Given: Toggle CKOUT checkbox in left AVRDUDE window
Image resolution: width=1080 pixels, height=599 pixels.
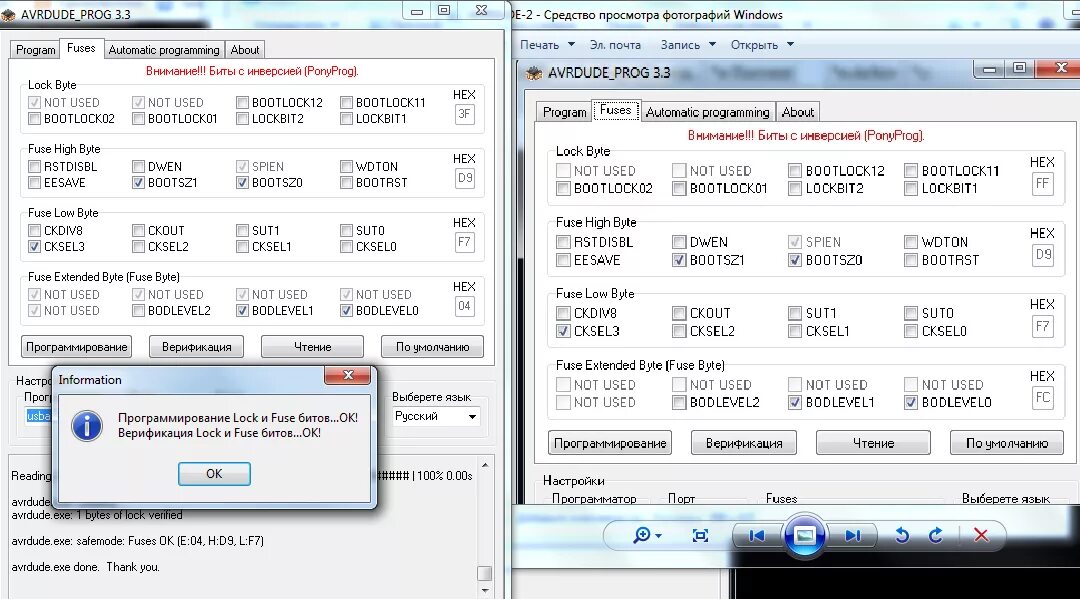Looking at the screenshot, I should pyautogui.click(x=138, y=231).
